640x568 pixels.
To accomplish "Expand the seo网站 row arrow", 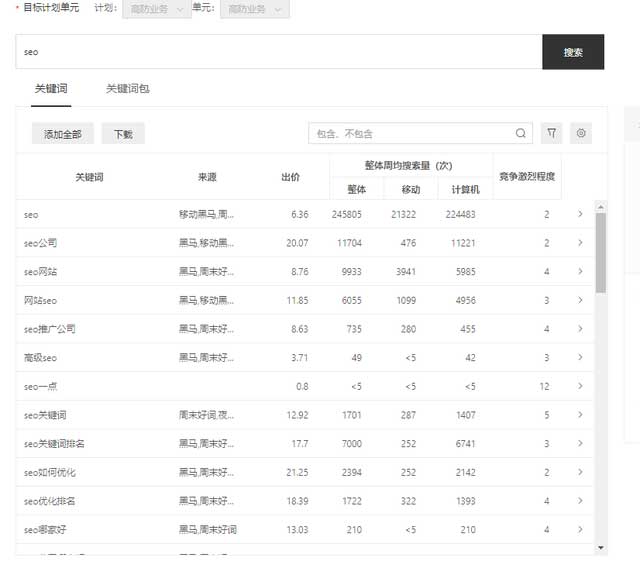I will [580, 271].
